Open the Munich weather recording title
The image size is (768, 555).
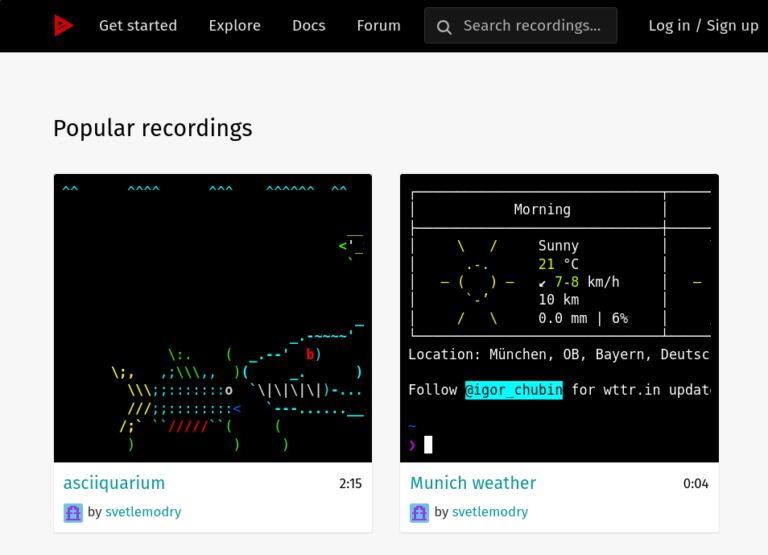pyautogui.click(x=473, y=483)
